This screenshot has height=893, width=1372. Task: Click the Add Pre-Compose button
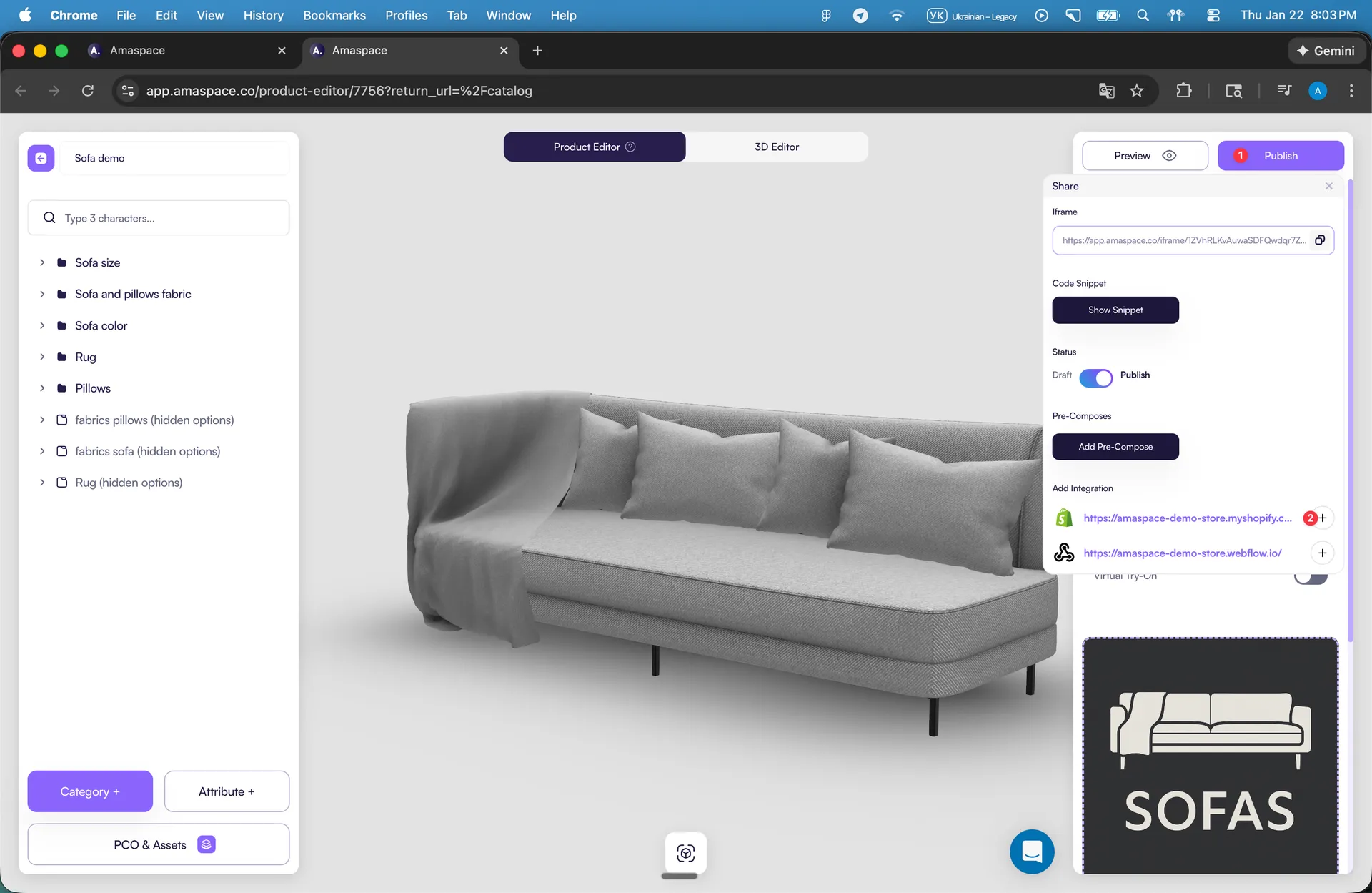click(1115, 446)
